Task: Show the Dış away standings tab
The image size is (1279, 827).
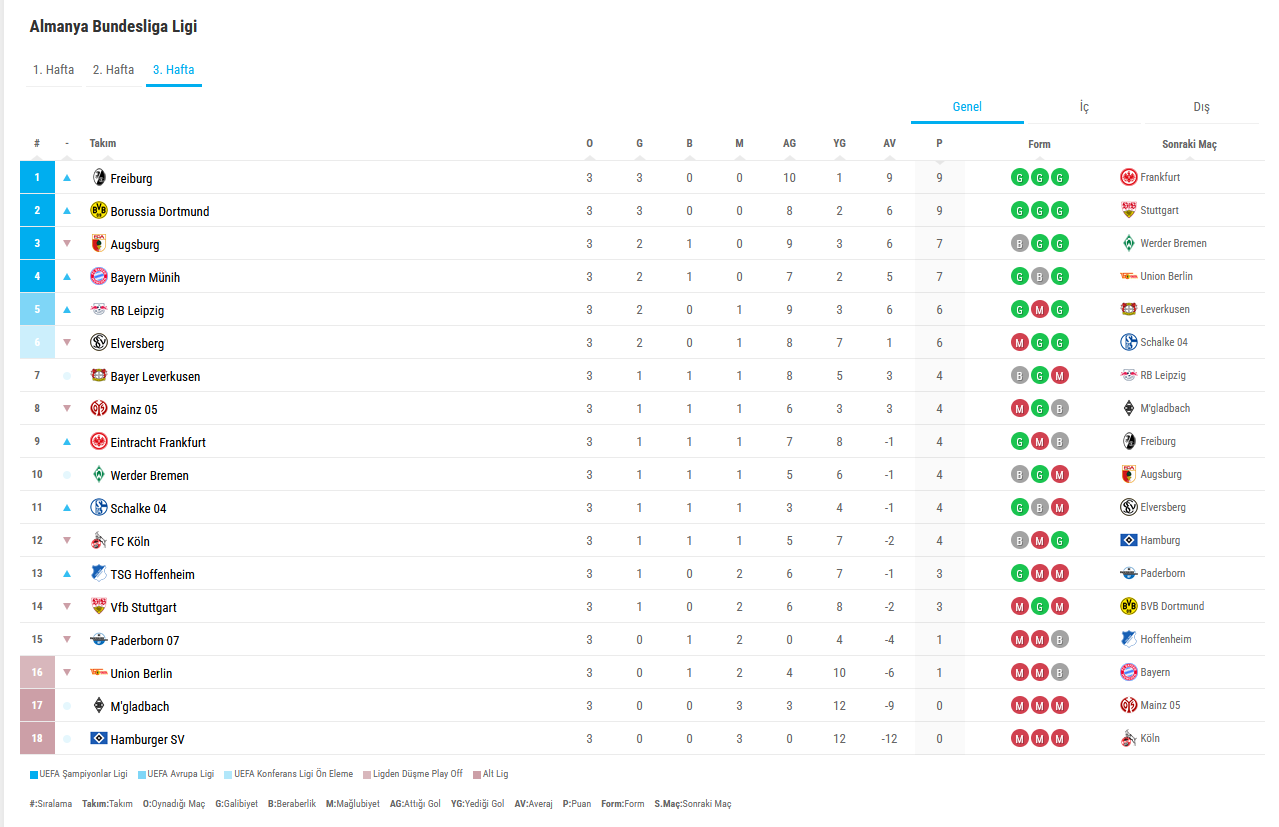Action: [1201, 107]
